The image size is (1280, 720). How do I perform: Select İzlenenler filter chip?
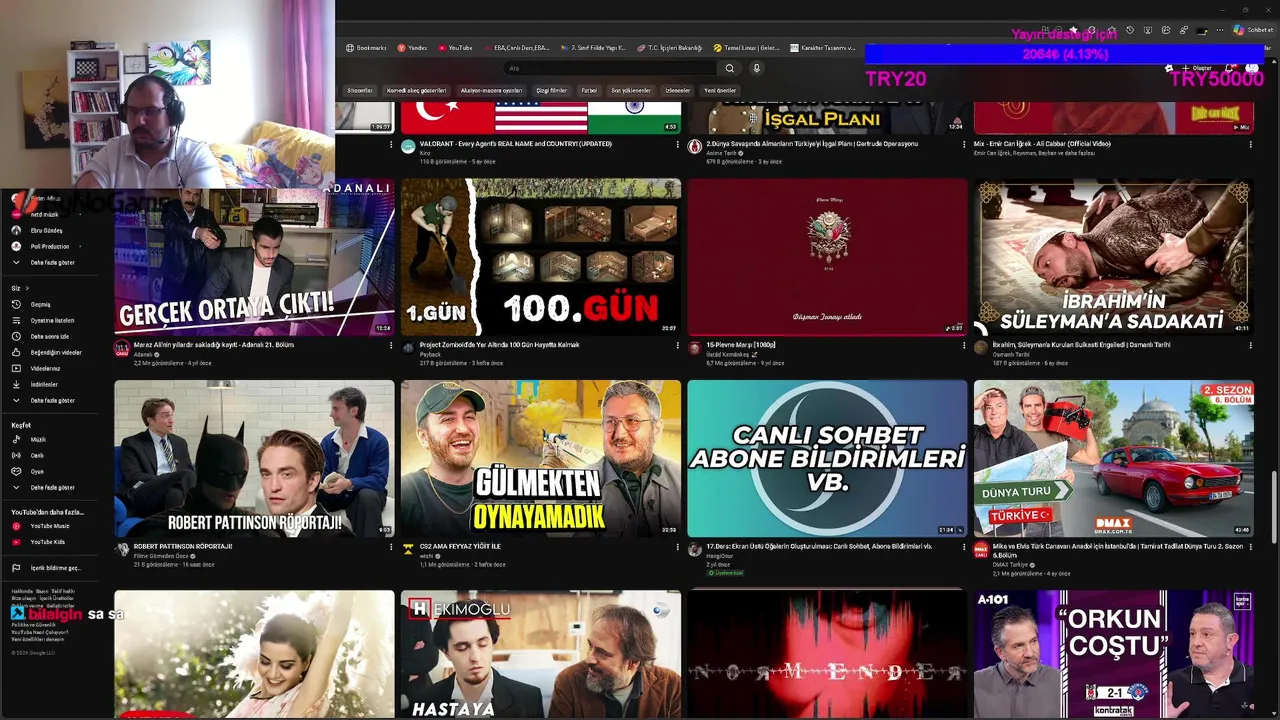678,90
